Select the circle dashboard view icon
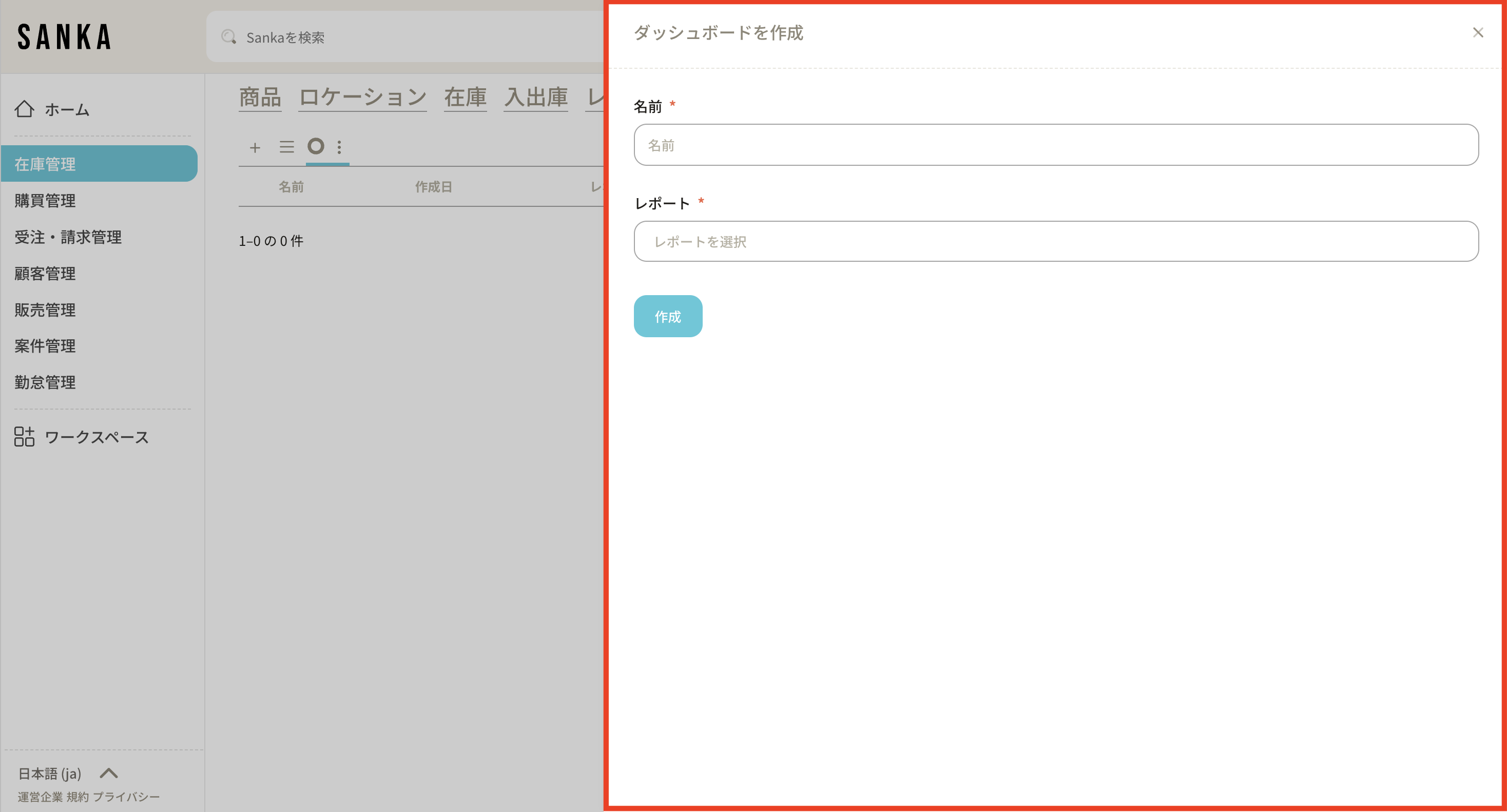Screen dimensions: 1507x812 [x=315, y=146]
